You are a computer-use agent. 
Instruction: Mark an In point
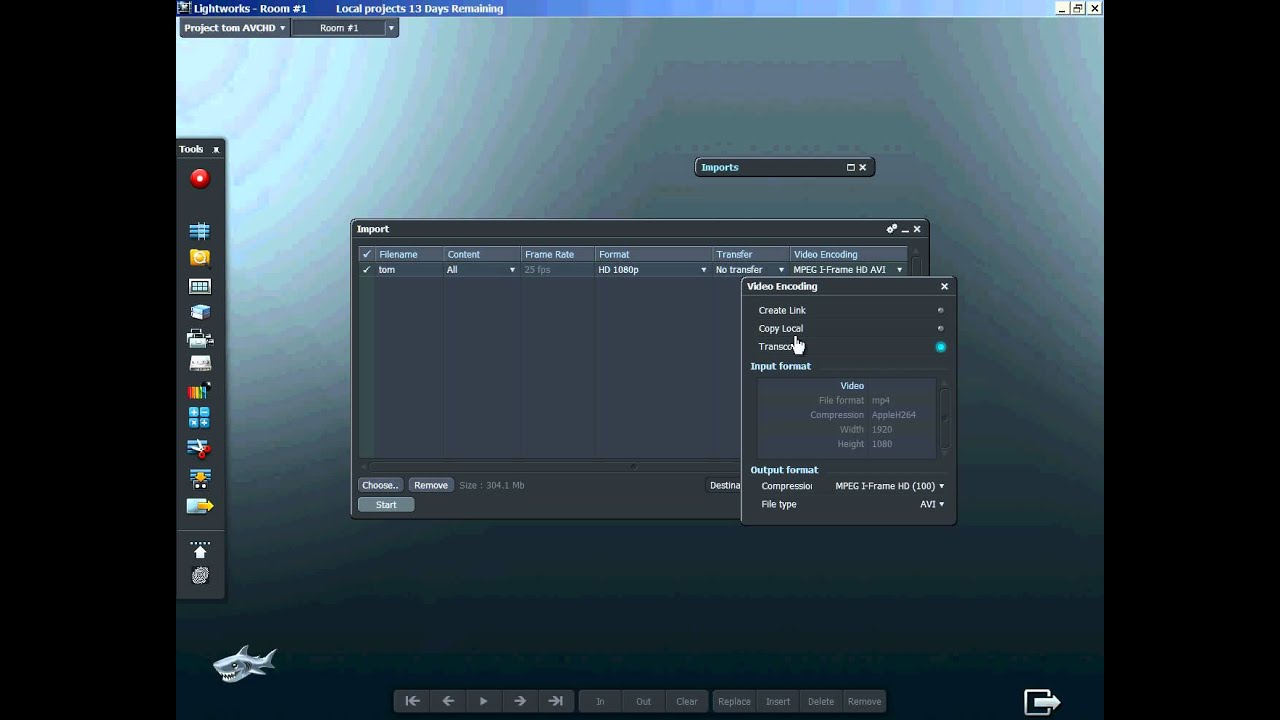[600, 701]
